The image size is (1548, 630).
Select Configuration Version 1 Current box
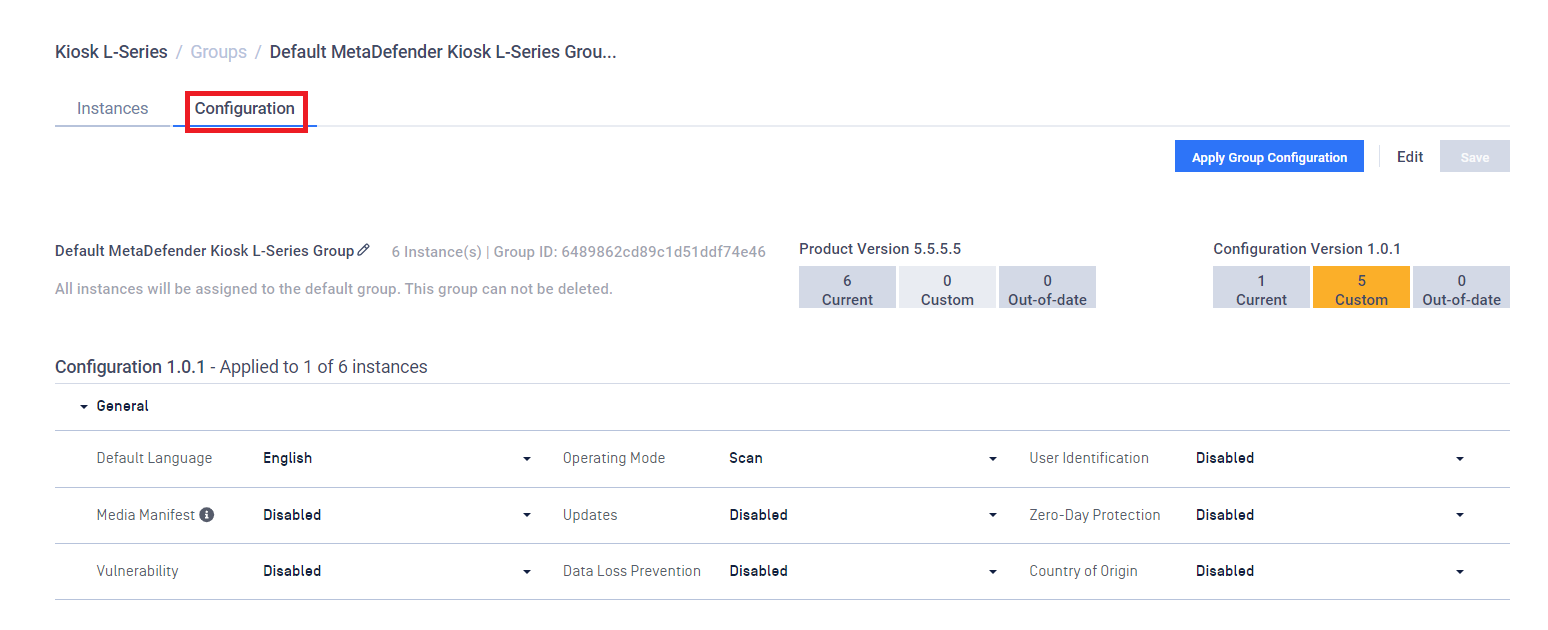(x=1261, y=287)
